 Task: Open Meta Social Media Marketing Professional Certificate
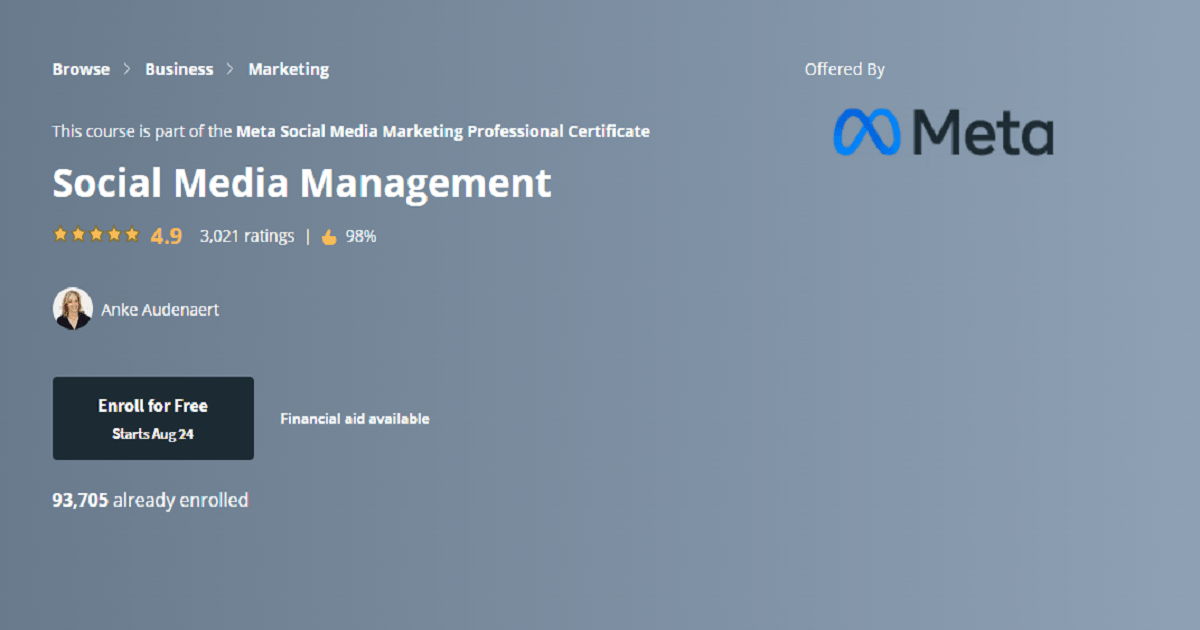pyautogui.click(x=443, y=131)
